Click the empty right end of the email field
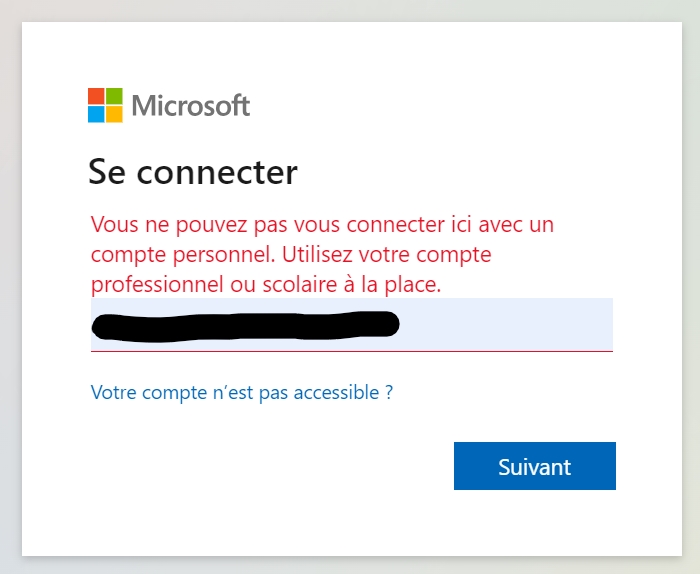 (x=560, y=324)
